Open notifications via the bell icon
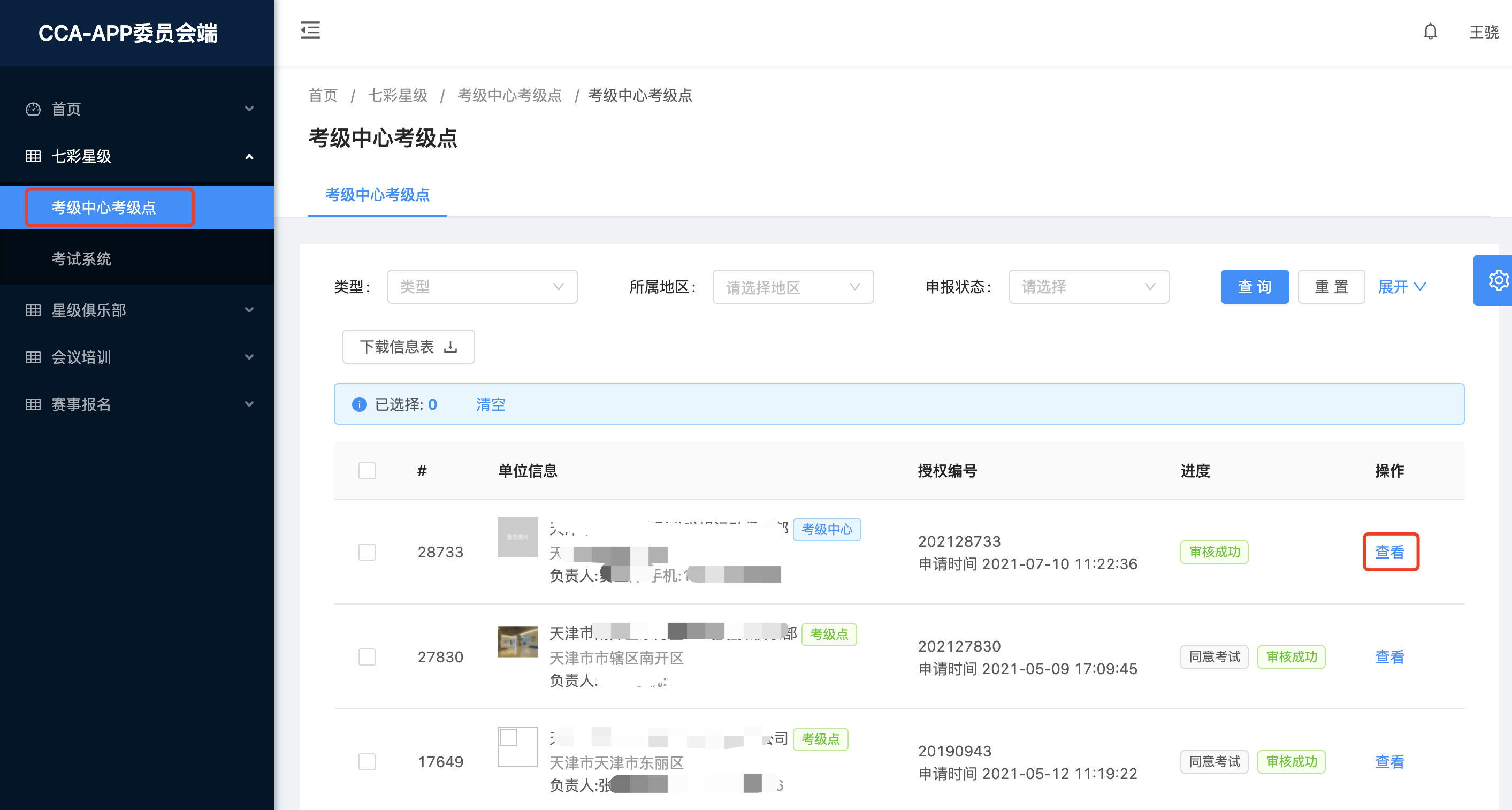The width and height of the screenshot is (1512, 810). (1431, 32)
